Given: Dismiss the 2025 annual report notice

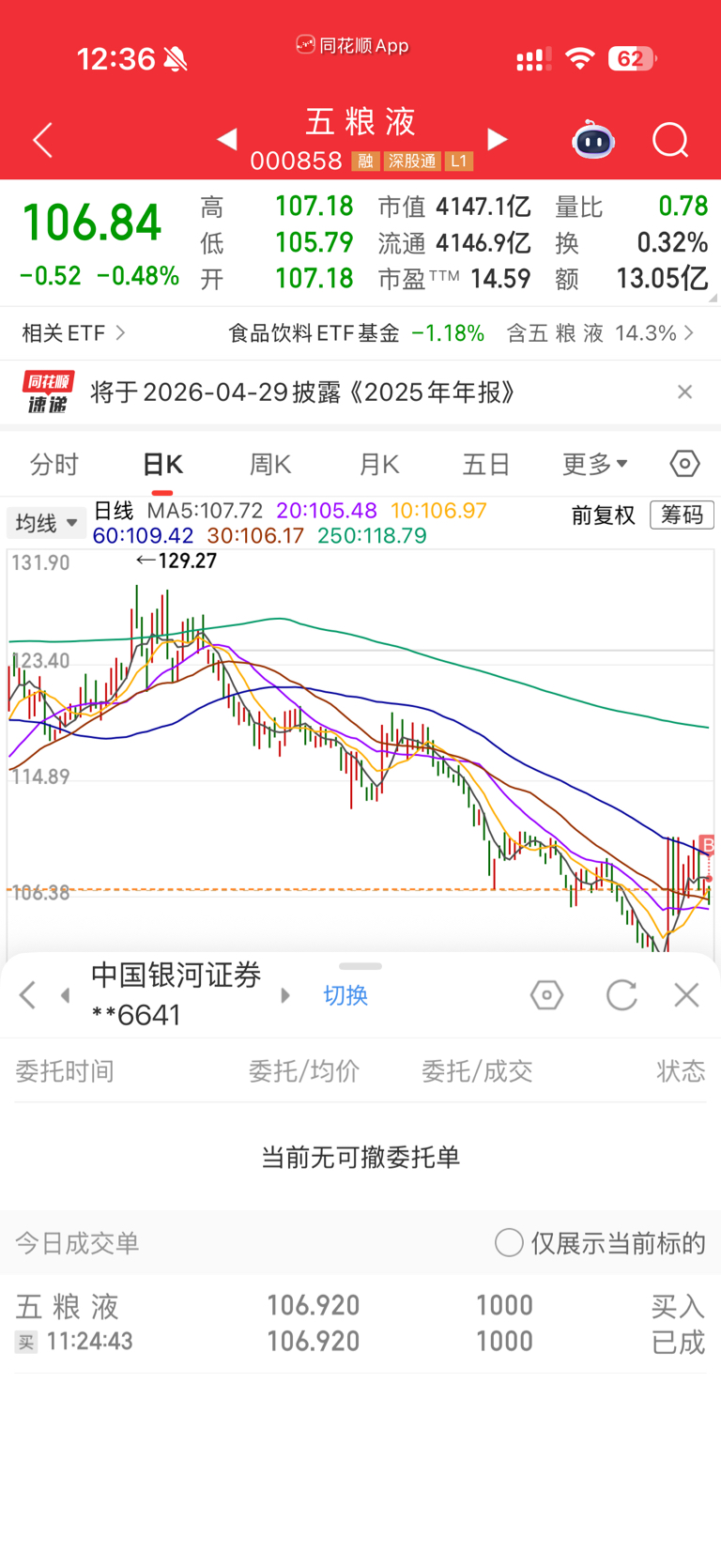Looking at the screenshot, I should tap(684, 392).
